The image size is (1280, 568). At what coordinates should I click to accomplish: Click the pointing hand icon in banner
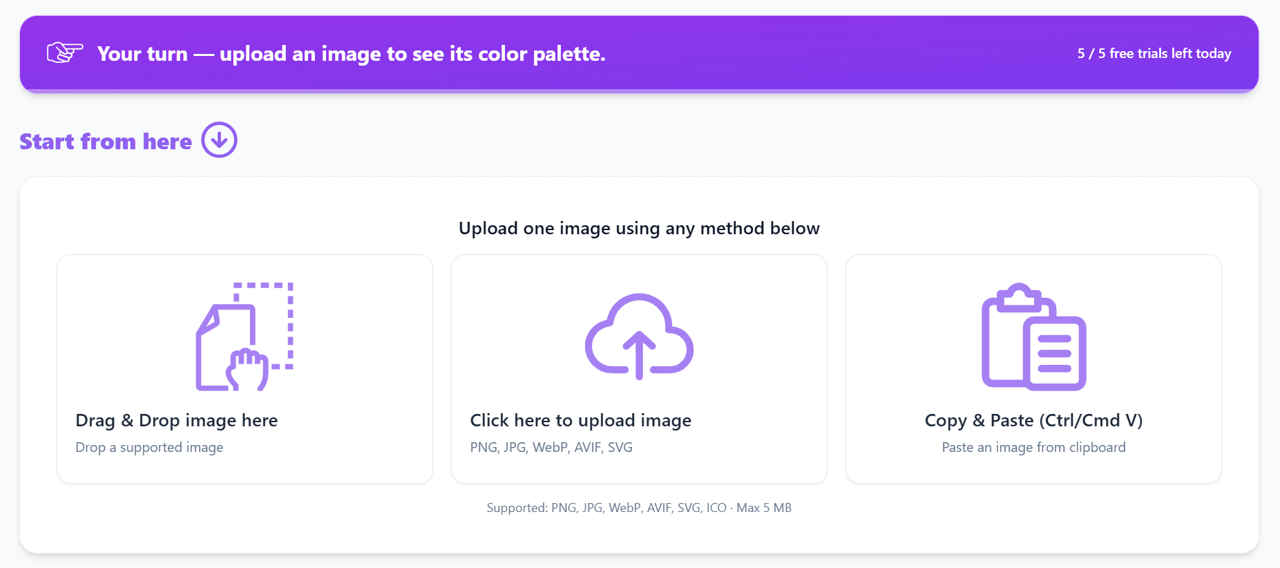(x=65, y=52)
